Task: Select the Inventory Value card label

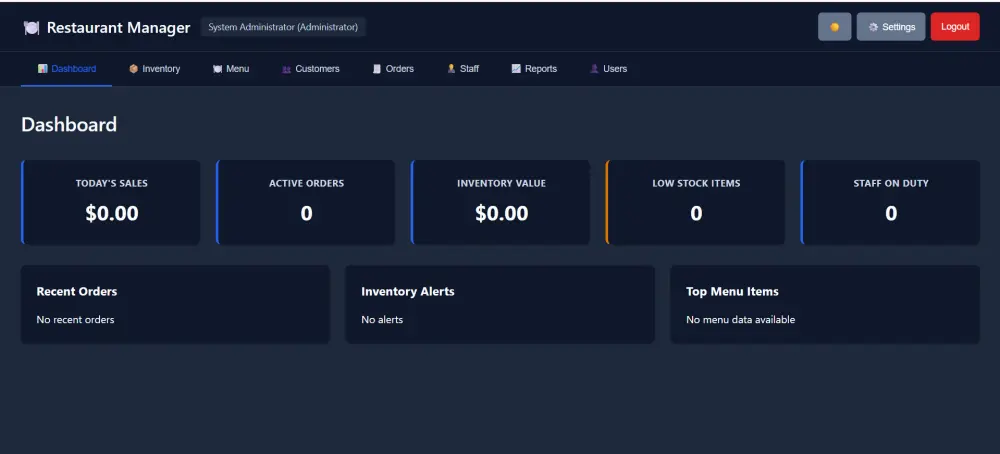Action: pyautogui.click(x=501, y=183)
